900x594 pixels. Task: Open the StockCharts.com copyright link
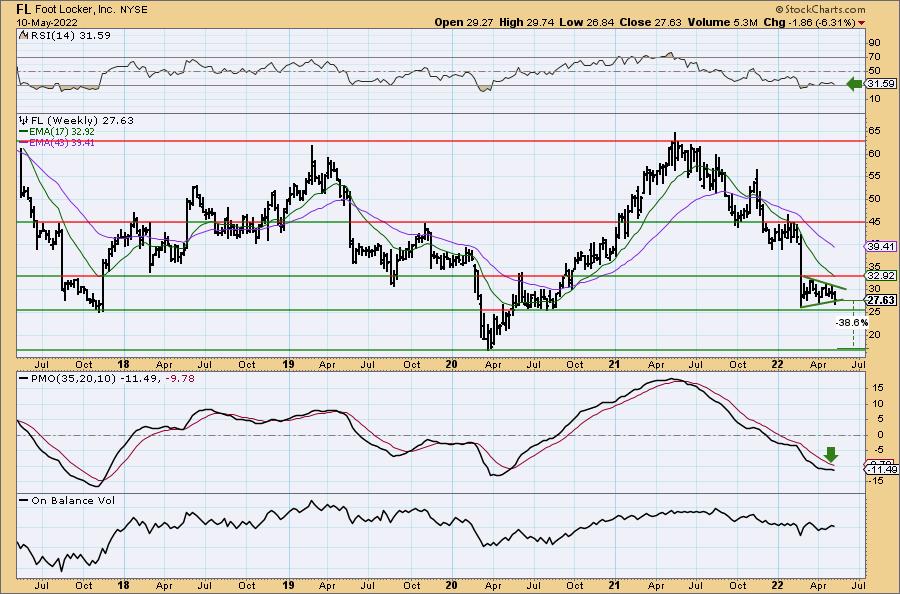820,10
